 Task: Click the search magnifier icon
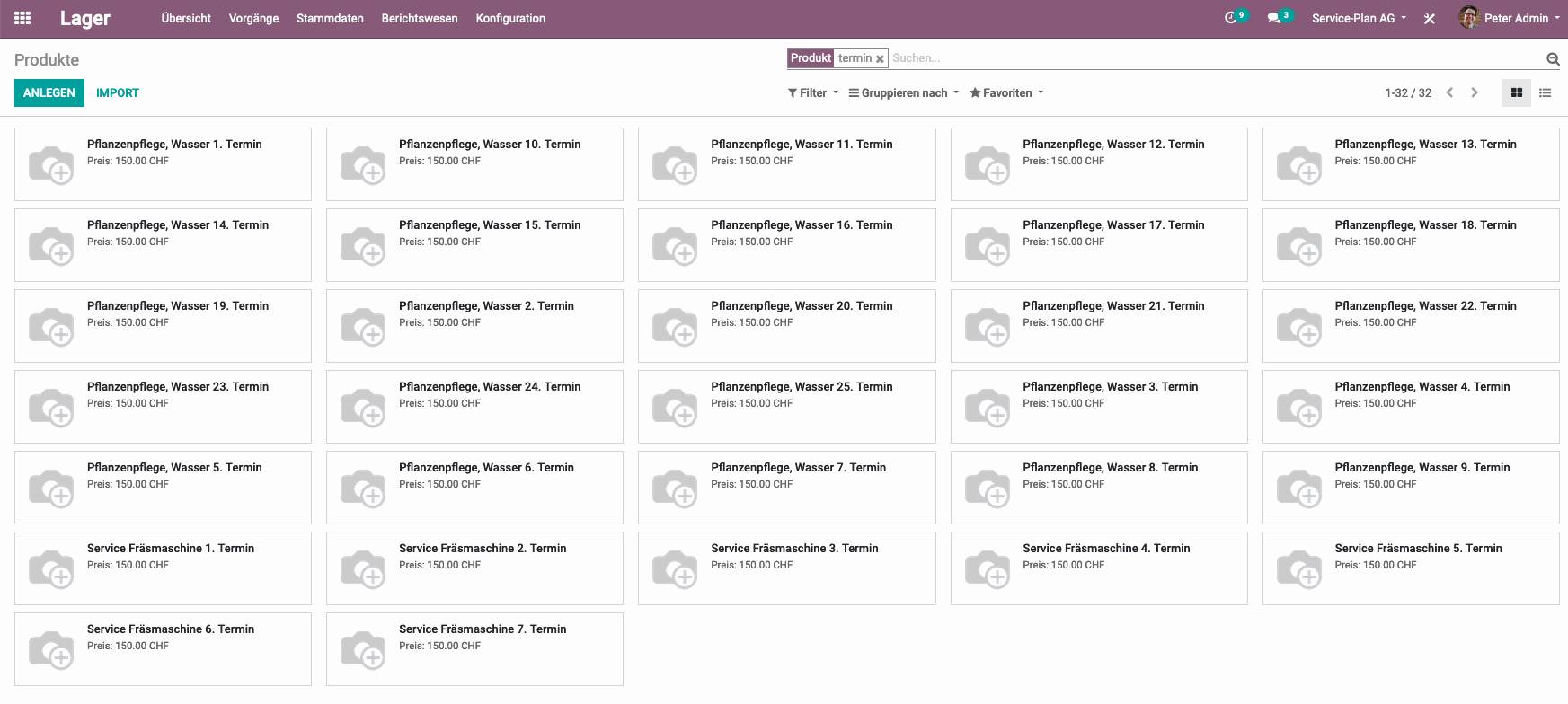click(1553, 59)
